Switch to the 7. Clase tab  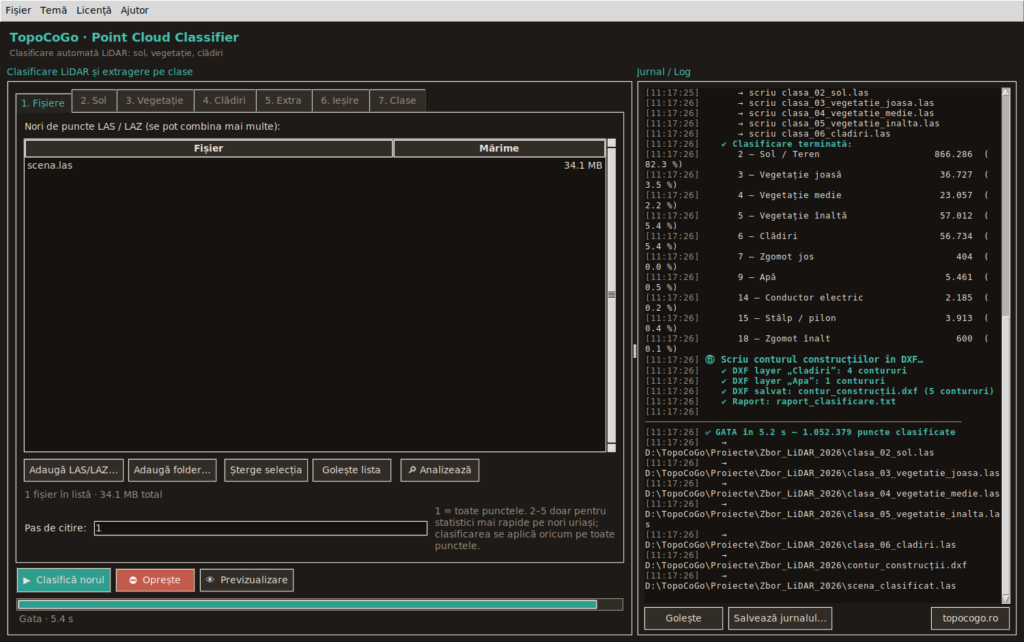click(x=397, y=101)
